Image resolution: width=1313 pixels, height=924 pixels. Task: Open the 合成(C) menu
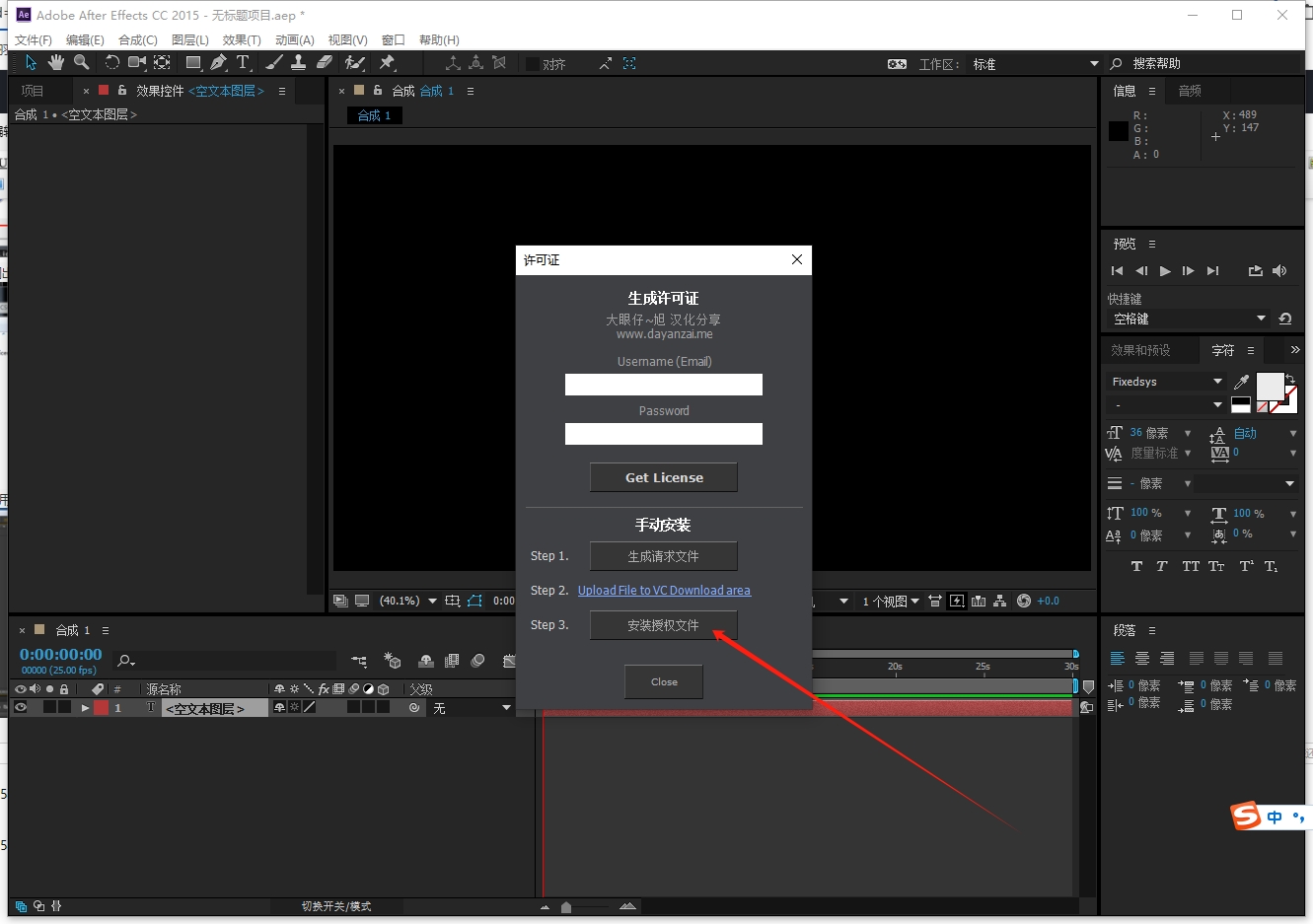coord(138,39)
